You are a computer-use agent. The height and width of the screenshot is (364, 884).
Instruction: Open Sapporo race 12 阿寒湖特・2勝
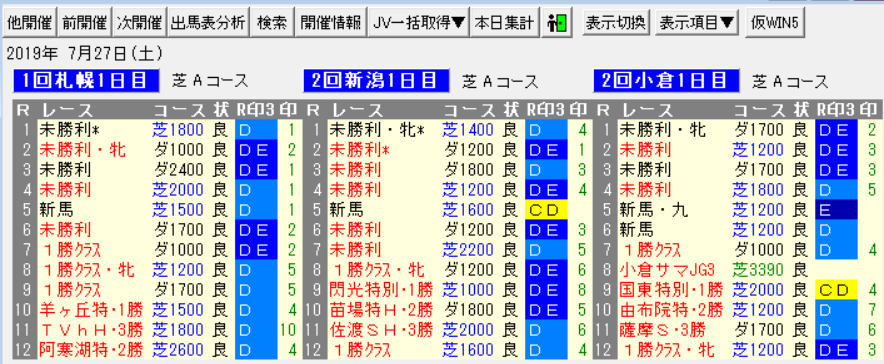[91, 349]
